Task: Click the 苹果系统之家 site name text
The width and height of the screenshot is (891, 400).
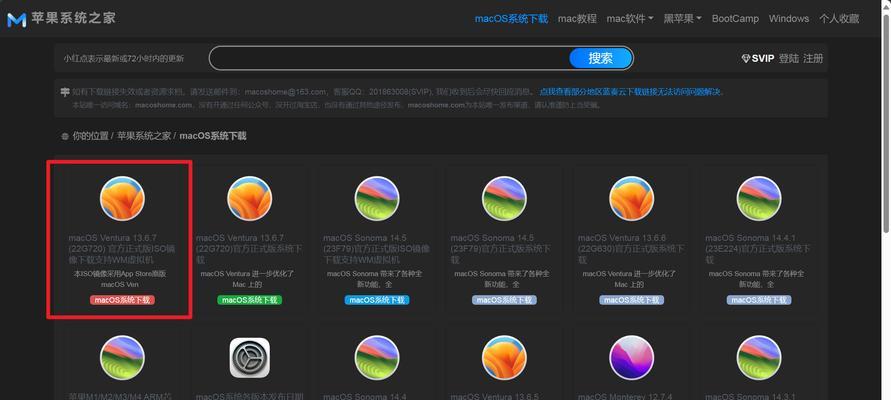Action: click(74, 19)
